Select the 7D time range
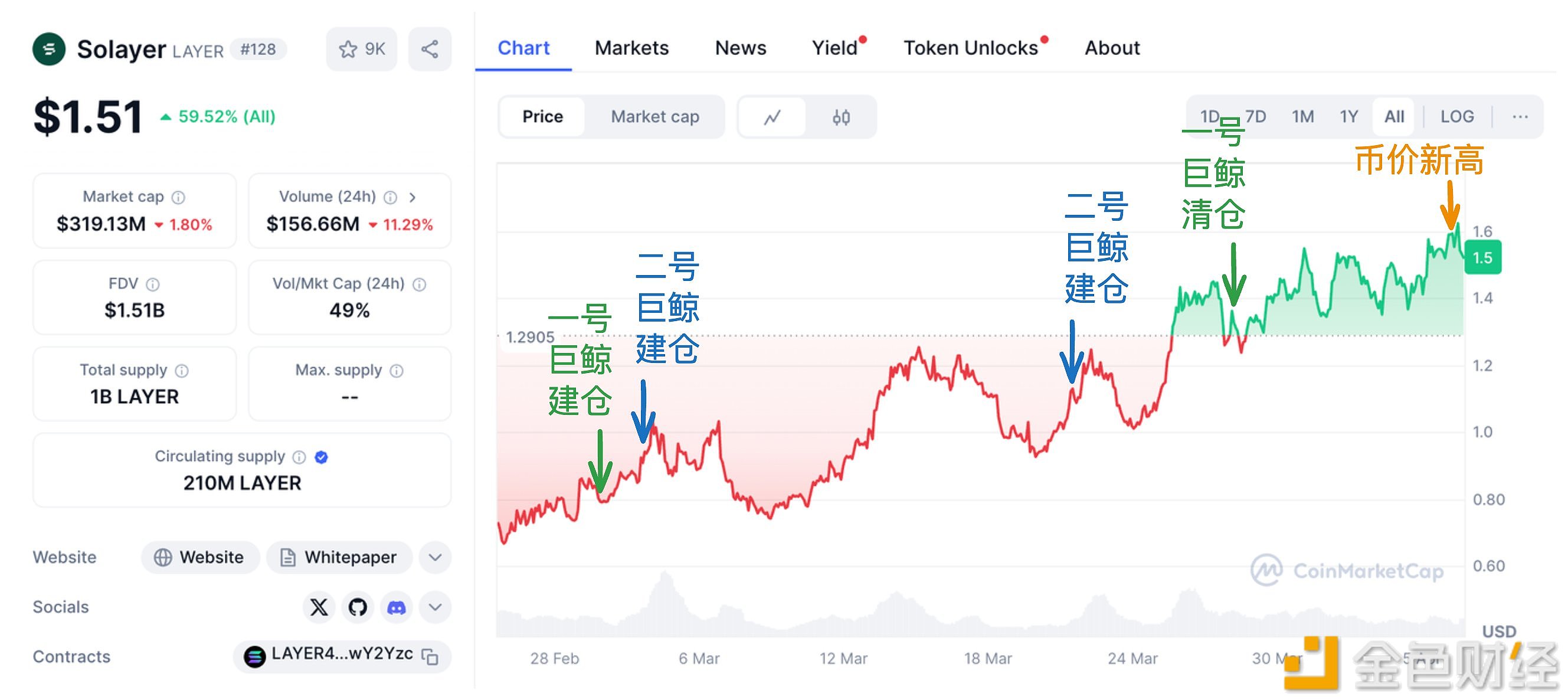Viewport: 1568px width, 700px height. coord(1255,116)
